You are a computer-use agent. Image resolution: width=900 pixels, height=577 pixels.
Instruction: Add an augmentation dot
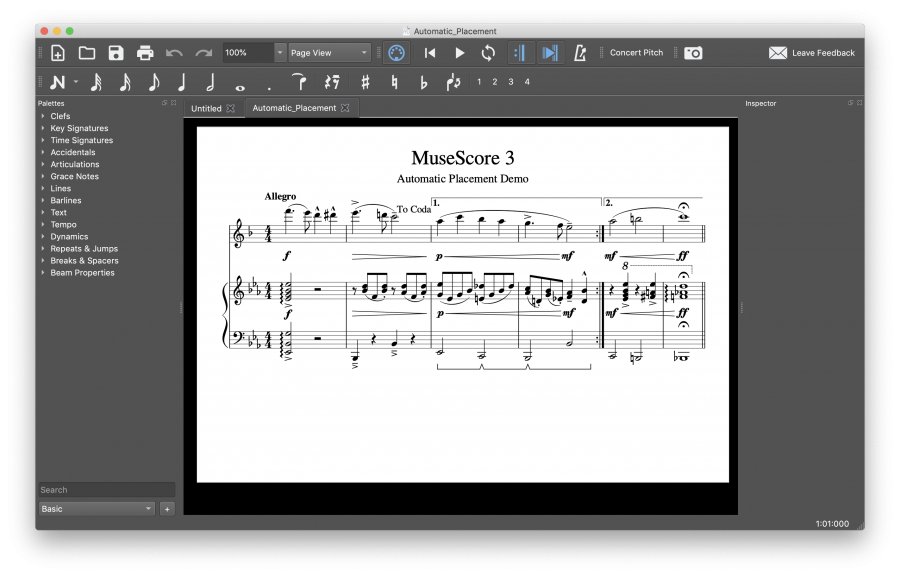point(269,88)
